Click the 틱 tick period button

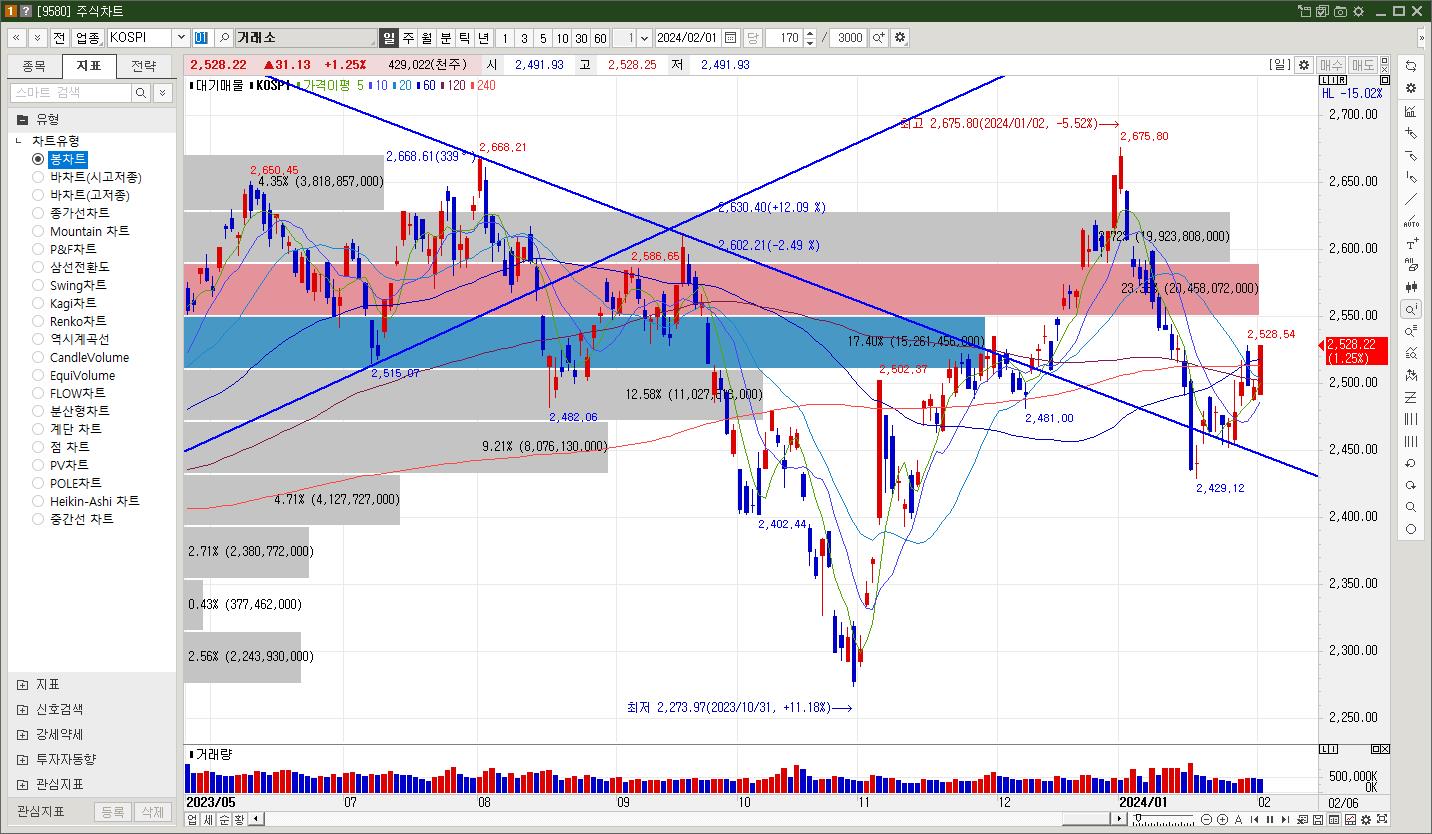click(x=465, y=38)
